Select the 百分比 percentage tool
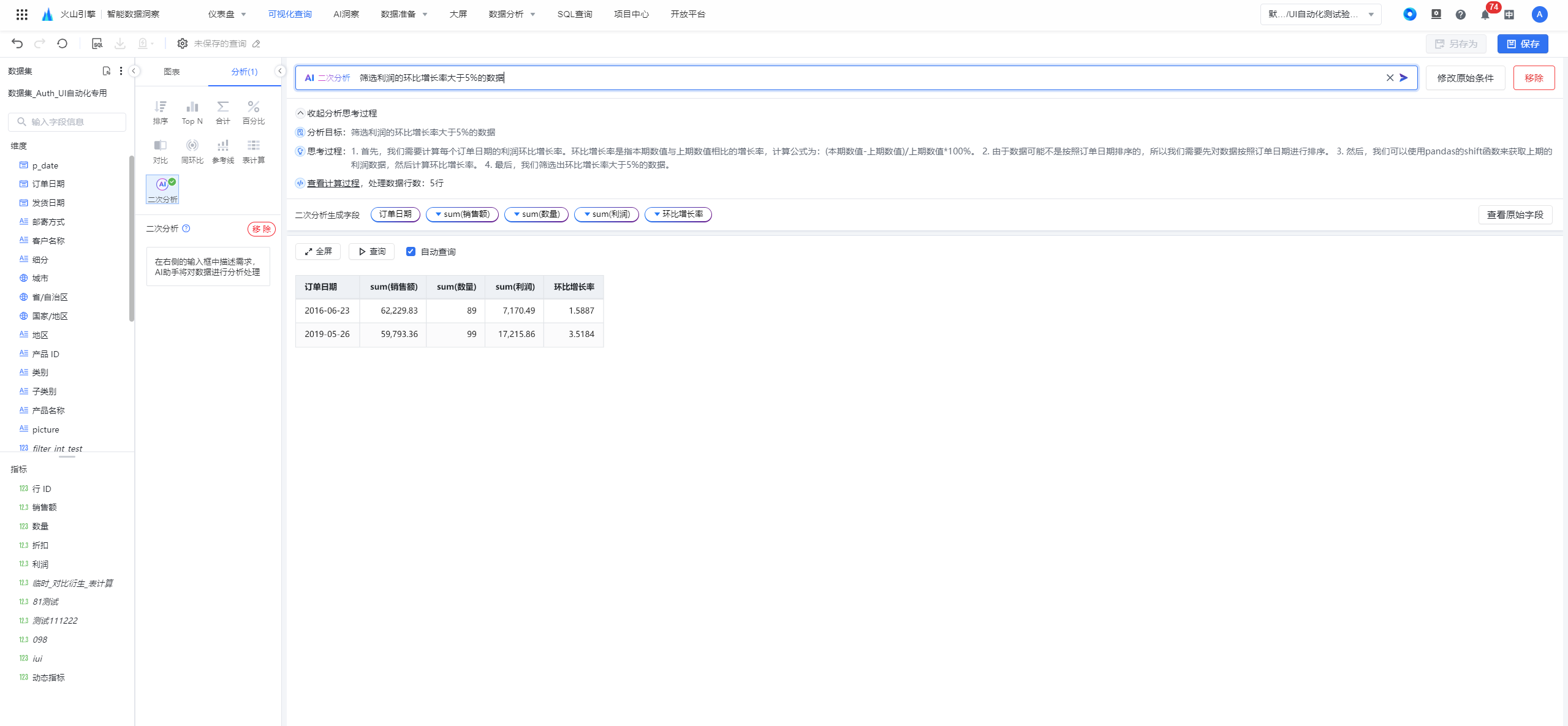The width and height of the screenshot is (1568, 726). 254,113
